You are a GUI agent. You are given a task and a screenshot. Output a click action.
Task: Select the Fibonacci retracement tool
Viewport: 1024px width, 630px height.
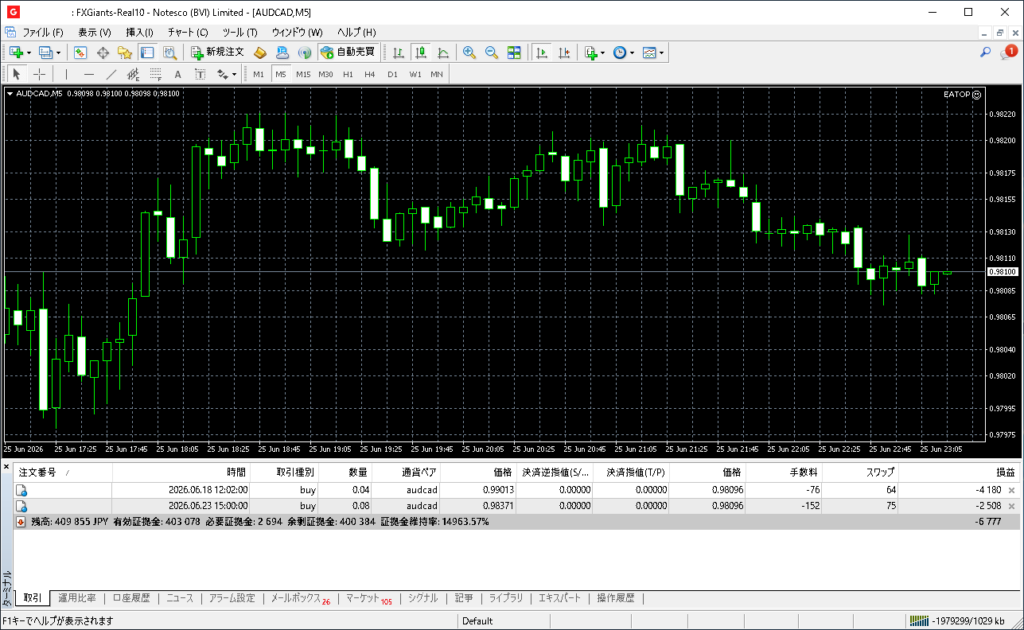pyautogui.click(x=155, y=74)
